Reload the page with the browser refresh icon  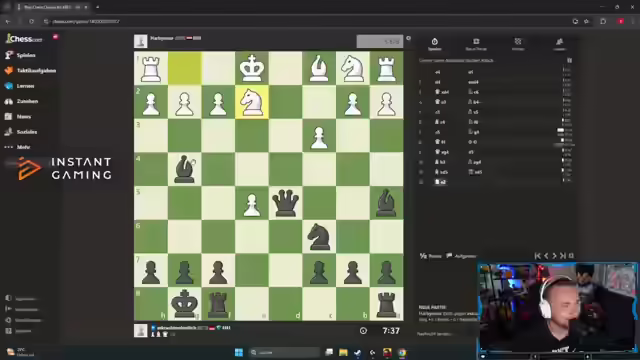[31, 21]
